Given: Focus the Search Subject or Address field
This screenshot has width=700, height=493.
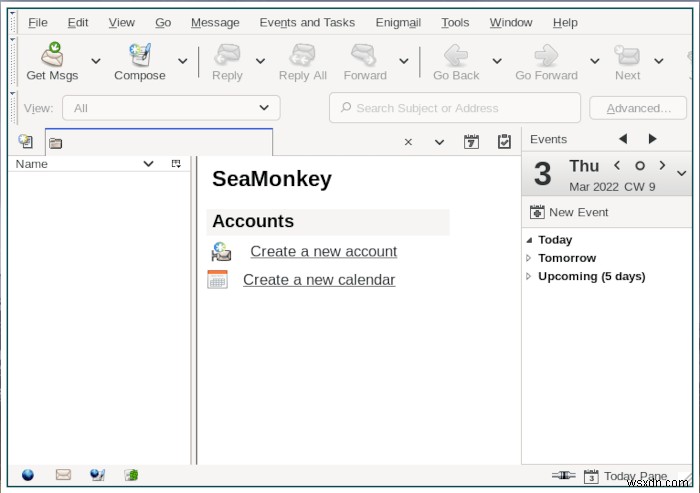Looking at the screenshot, I should click(x=455, y=108).
